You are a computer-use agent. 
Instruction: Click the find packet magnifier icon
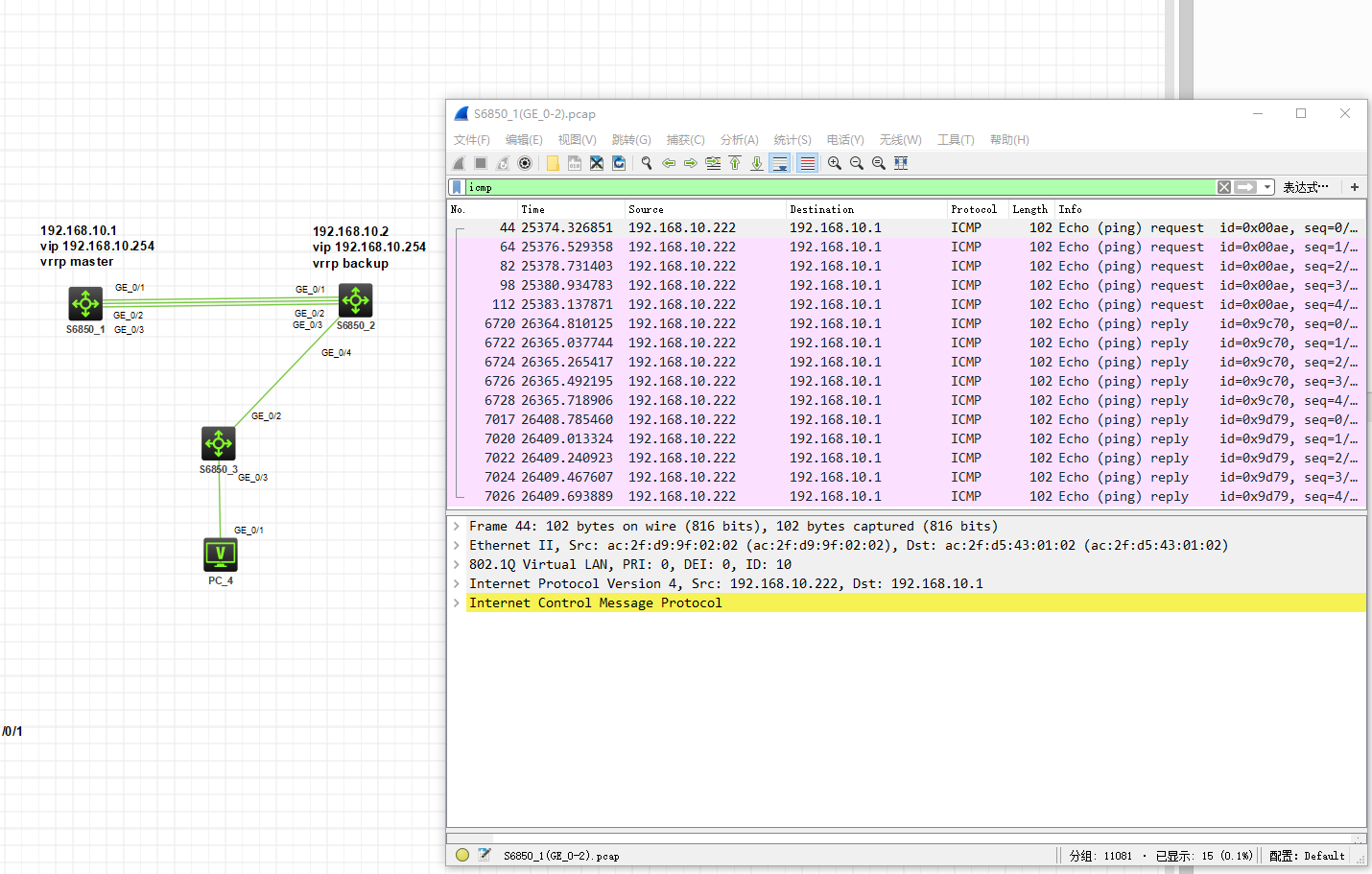click(647, 163)
